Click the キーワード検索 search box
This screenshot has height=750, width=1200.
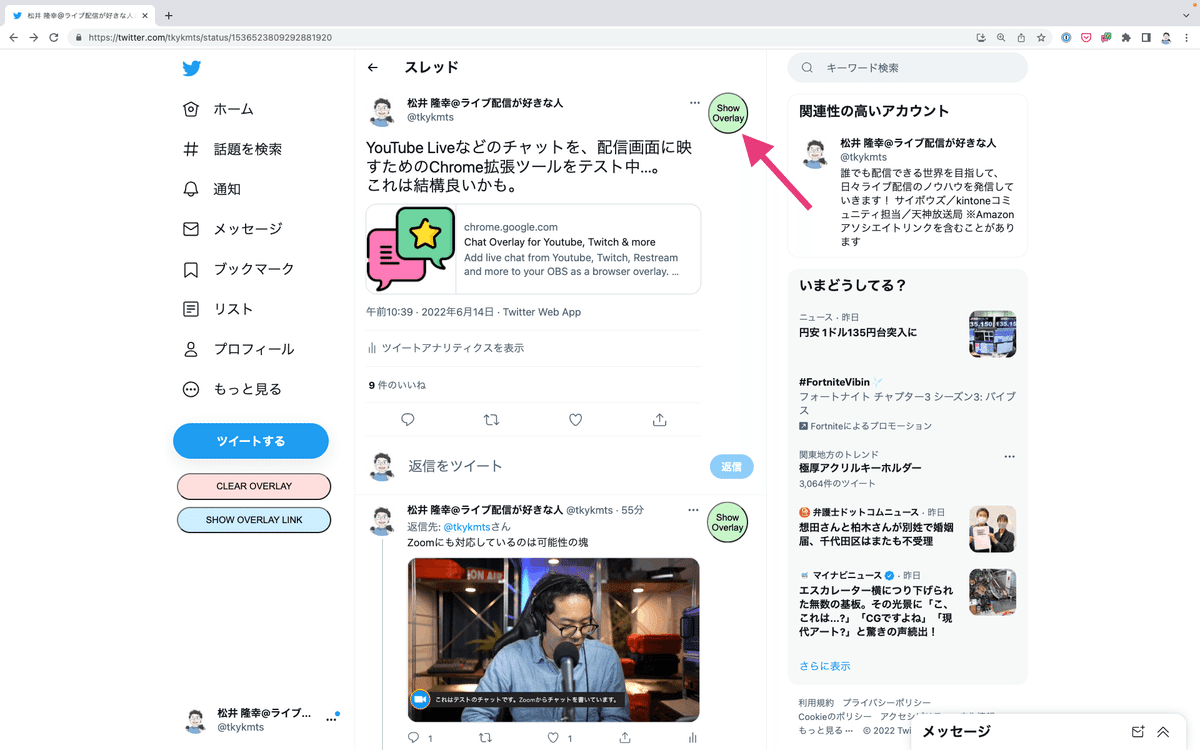coord(908,68)
